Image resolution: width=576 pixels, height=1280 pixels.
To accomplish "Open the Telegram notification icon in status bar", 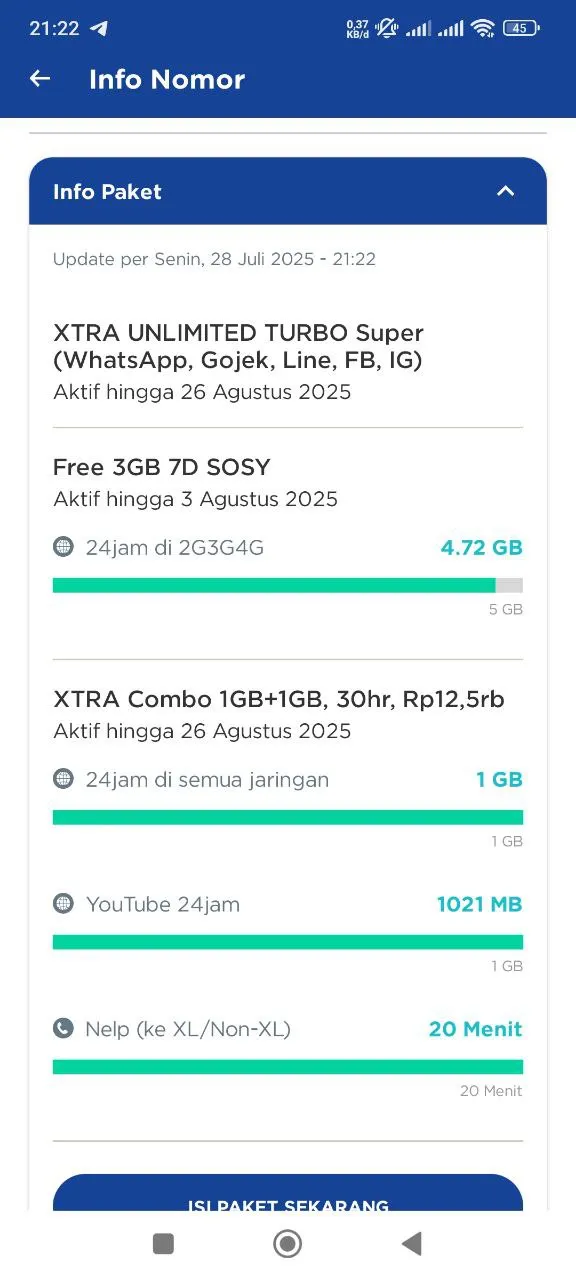I will pyautogui.click(x=99, y=28).
